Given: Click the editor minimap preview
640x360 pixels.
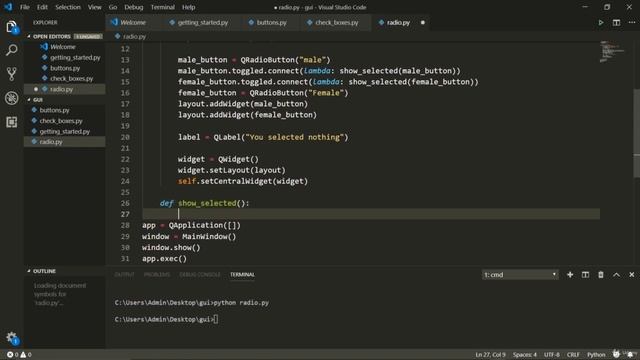Looking at the screenshot, I should 611,51.
